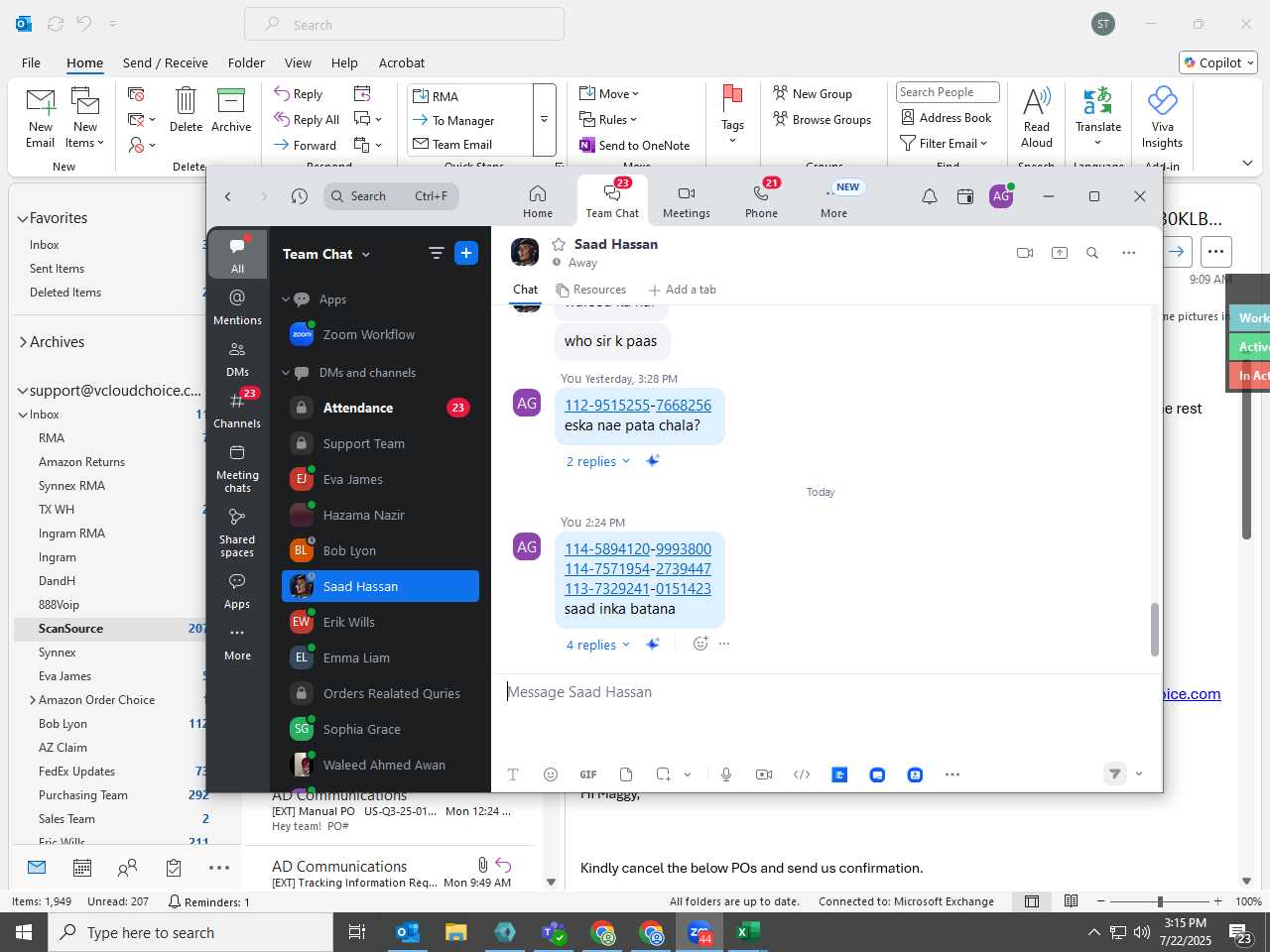1270x952 pixels.
Task: Go to the Zoom Home tab
Action: (538, 201)
